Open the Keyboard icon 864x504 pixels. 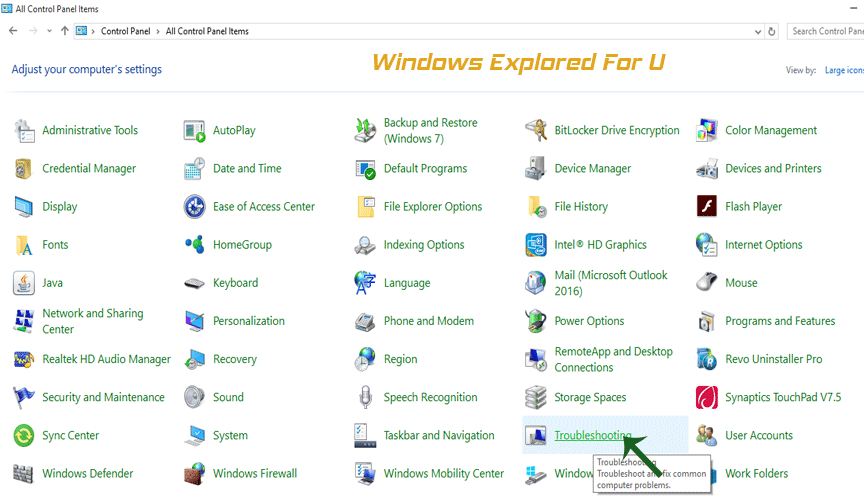(195, 284)
